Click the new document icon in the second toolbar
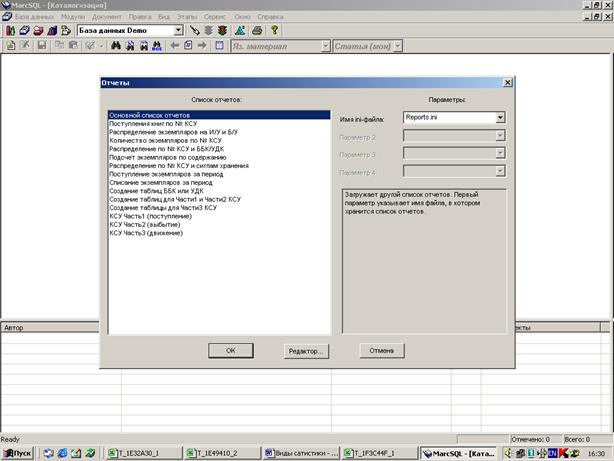Viewport: 614px width, 461px height. click(x=10, y=46)
